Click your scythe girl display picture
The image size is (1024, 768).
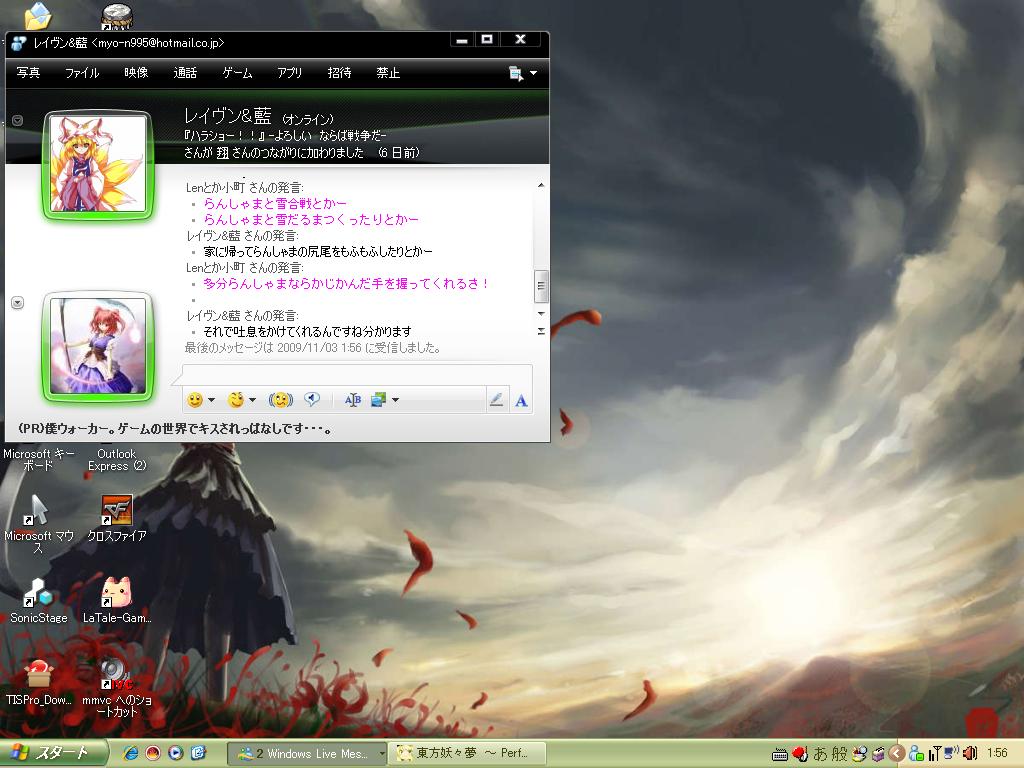(98, 346)
